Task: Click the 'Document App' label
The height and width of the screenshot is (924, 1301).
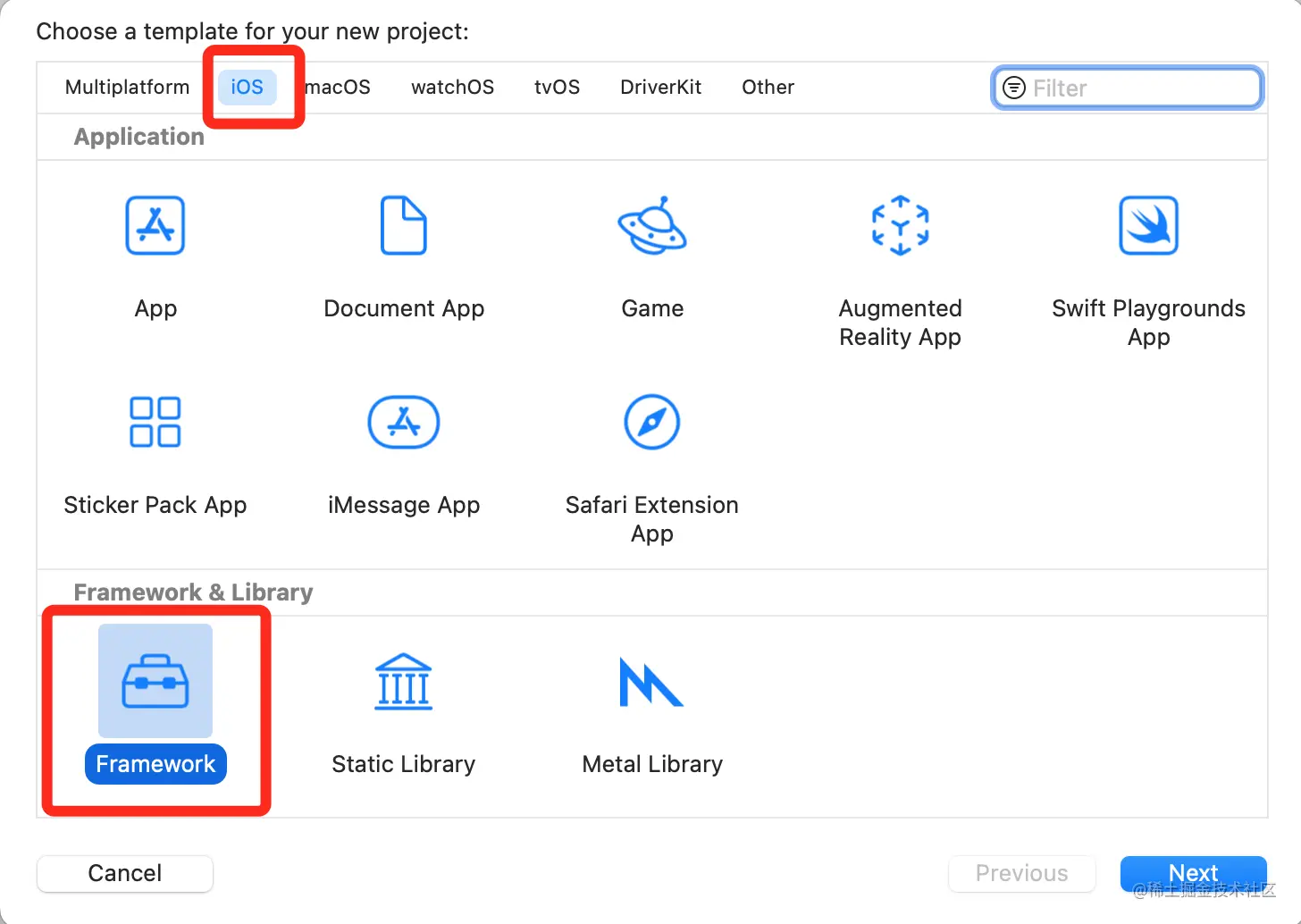Action: coord(404,308)
